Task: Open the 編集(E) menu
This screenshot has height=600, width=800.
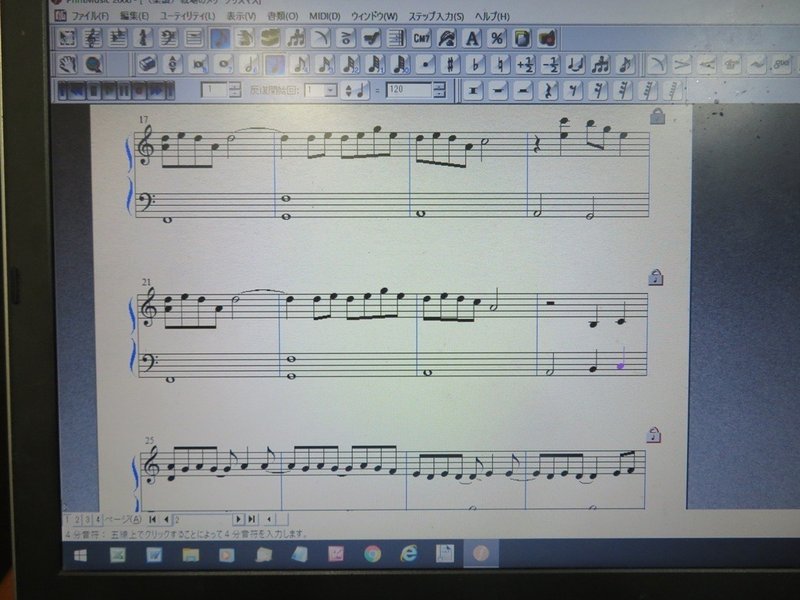Action: (134, 16)
